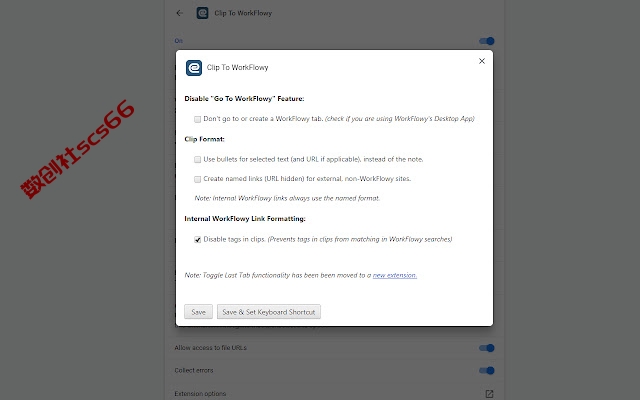Click the "Allow access to file URLs" label
This screenshot has height=400, width=640.
pos(210,348)
